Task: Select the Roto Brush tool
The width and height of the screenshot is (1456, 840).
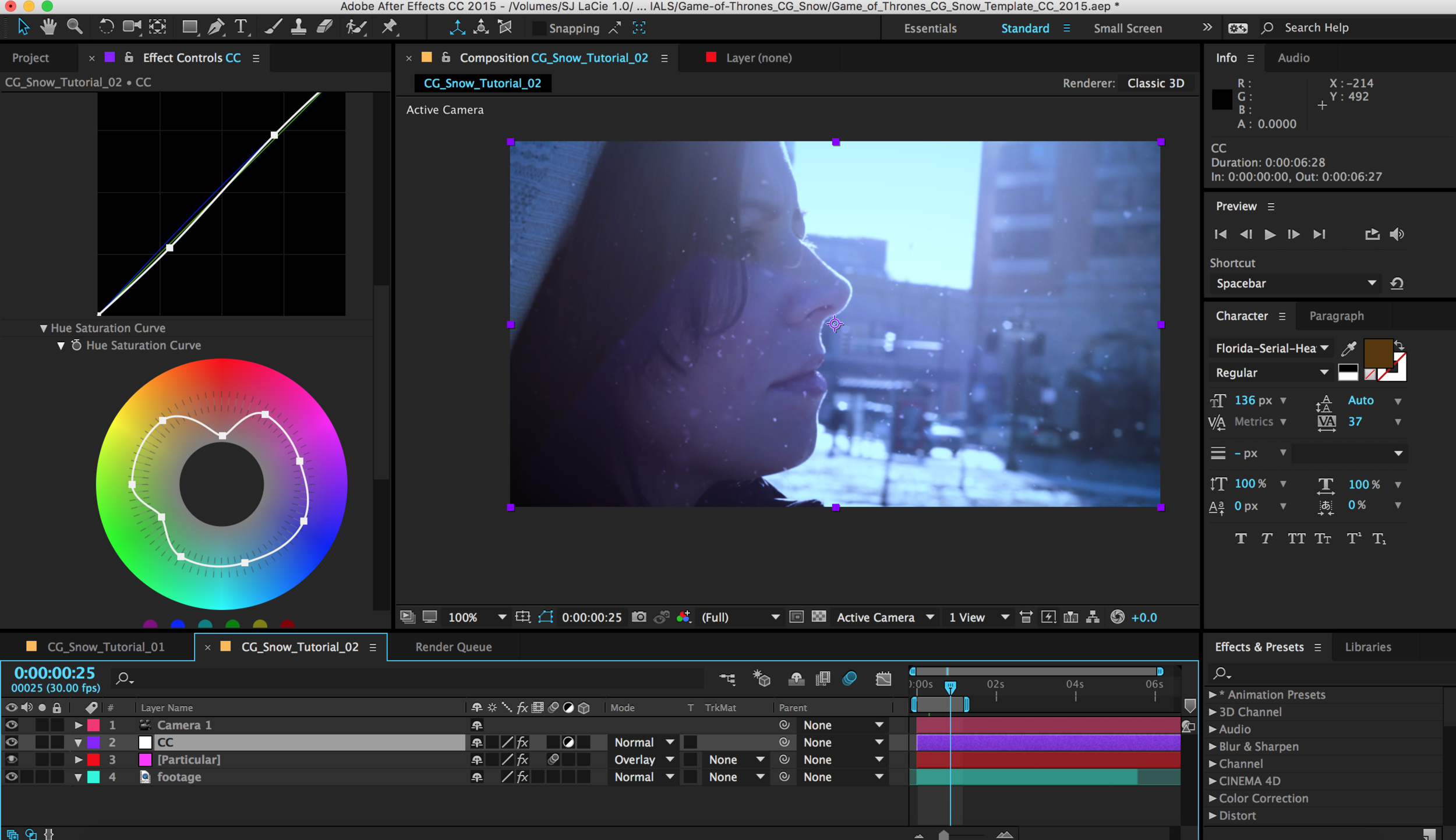Action: pos(356,27)
